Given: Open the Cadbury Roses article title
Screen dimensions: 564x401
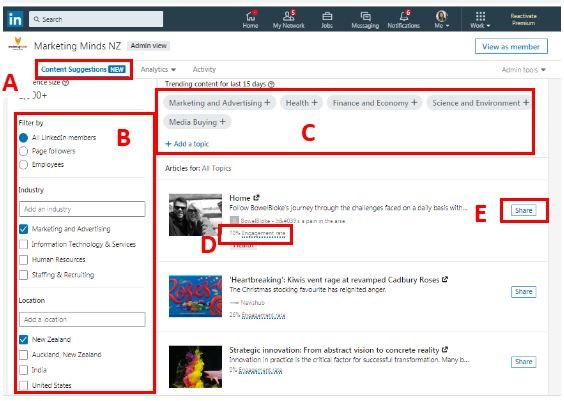Looking at the screenshot, I should coord(338,280).
